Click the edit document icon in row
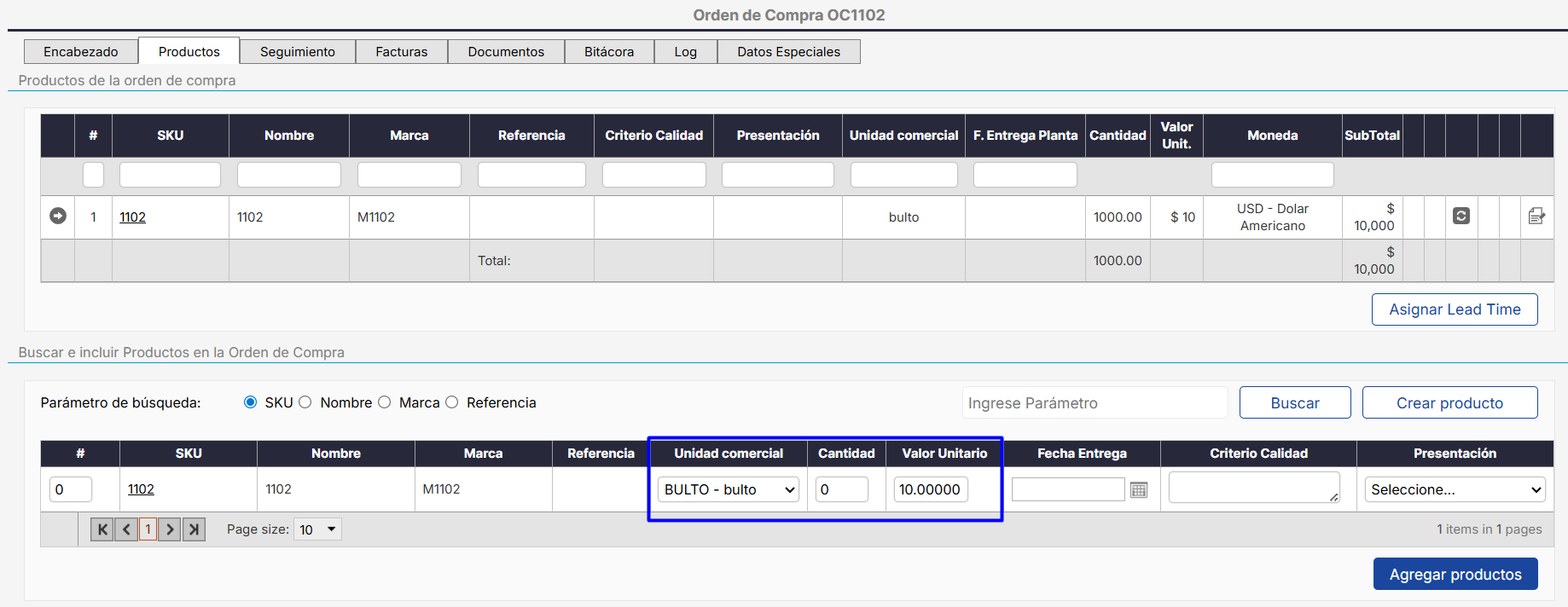The width and height of the screenshot is (1568, 607). pyautogui.click(x=1536, y=217)
